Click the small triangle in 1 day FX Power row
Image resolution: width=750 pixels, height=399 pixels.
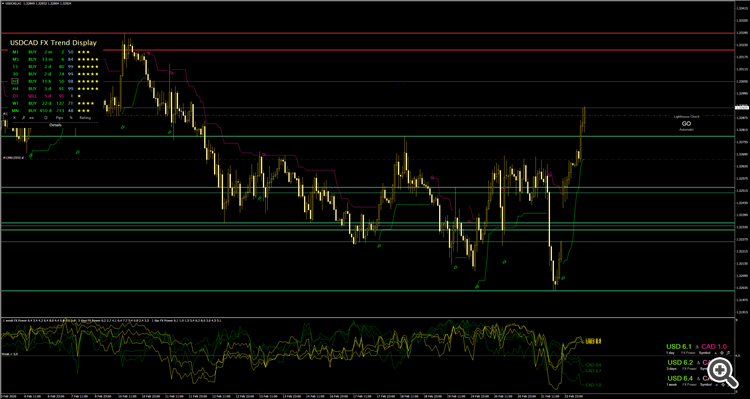(x=716, y=353)
